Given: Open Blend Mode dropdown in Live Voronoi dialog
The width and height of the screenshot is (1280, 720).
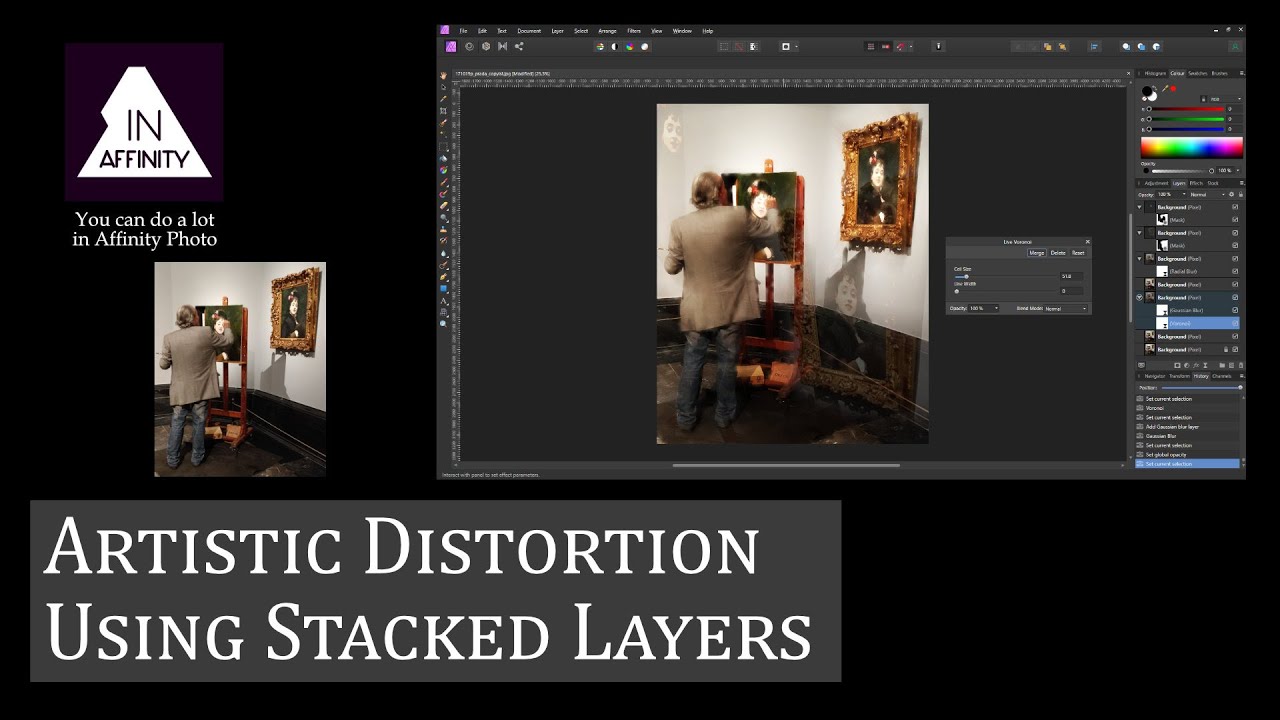Looking at the screenshot, I should 1066,308.
